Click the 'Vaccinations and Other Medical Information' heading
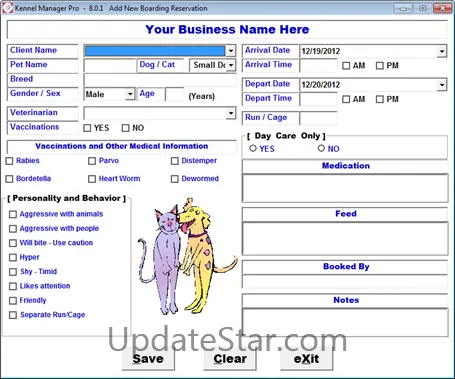The width and height of the screenshot is (455, 379). coord(122,146)
